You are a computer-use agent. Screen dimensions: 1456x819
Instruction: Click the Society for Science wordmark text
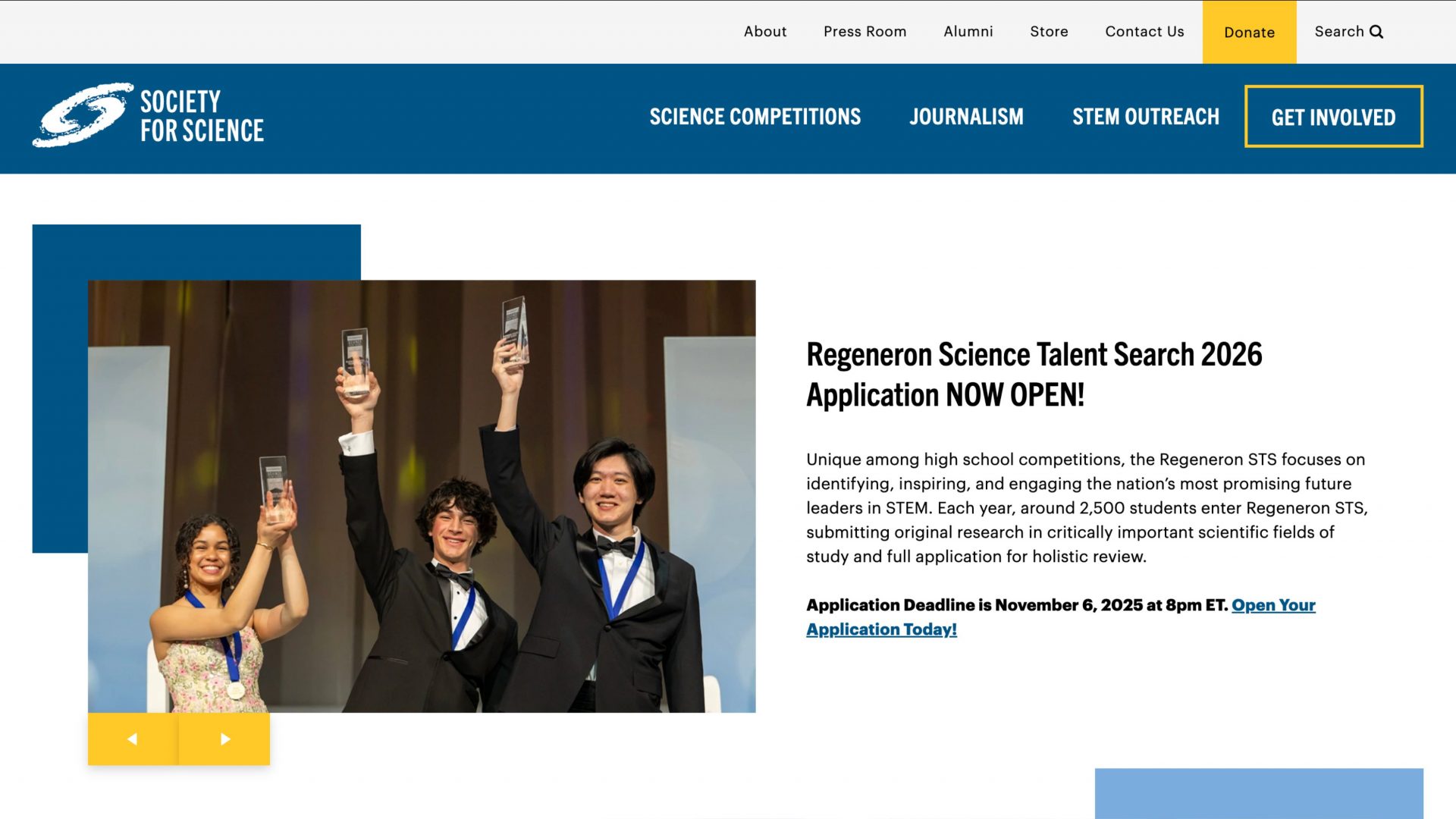pos(202,115)
